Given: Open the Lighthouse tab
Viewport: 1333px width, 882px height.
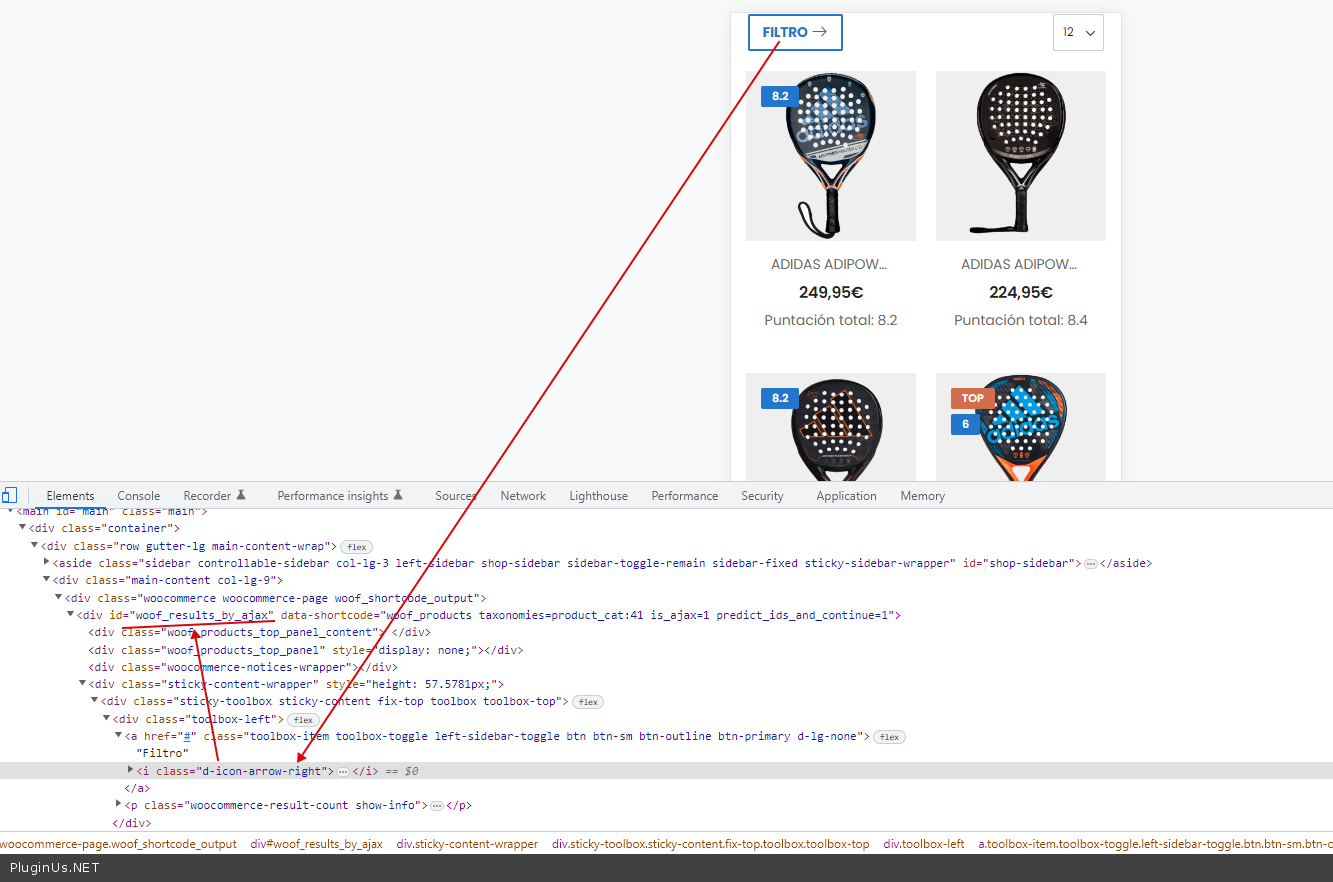Looking at the screenshot, I should click(x=599, y=496).
